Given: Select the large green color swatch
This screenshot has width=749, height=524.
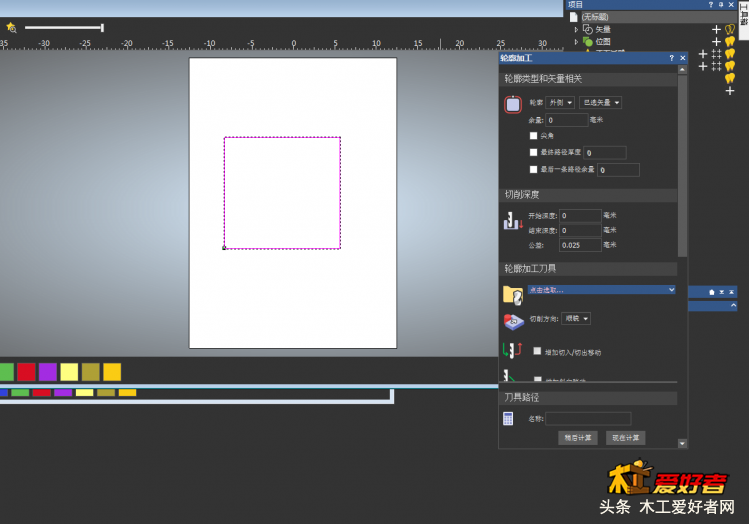Looking at the screenshot, I should [6, 372].
